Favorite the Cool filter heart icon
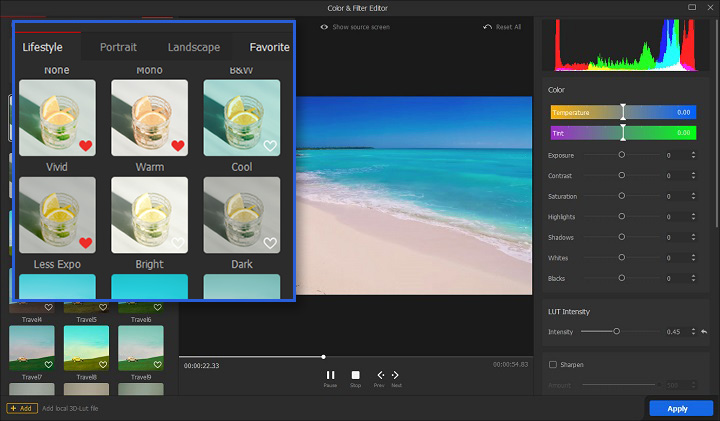This screenshot has height=421, width=720. tap(270, 243)
